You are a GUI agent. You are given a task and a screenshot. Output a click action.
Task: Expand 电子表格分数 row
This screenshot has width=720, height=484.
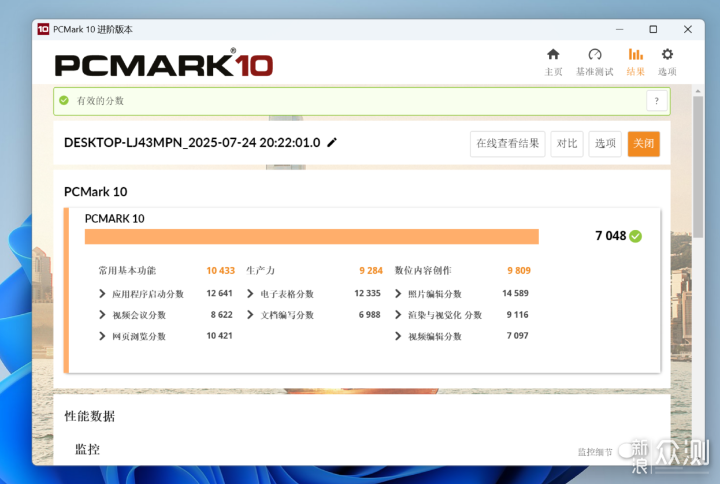[x=250, y=293]
